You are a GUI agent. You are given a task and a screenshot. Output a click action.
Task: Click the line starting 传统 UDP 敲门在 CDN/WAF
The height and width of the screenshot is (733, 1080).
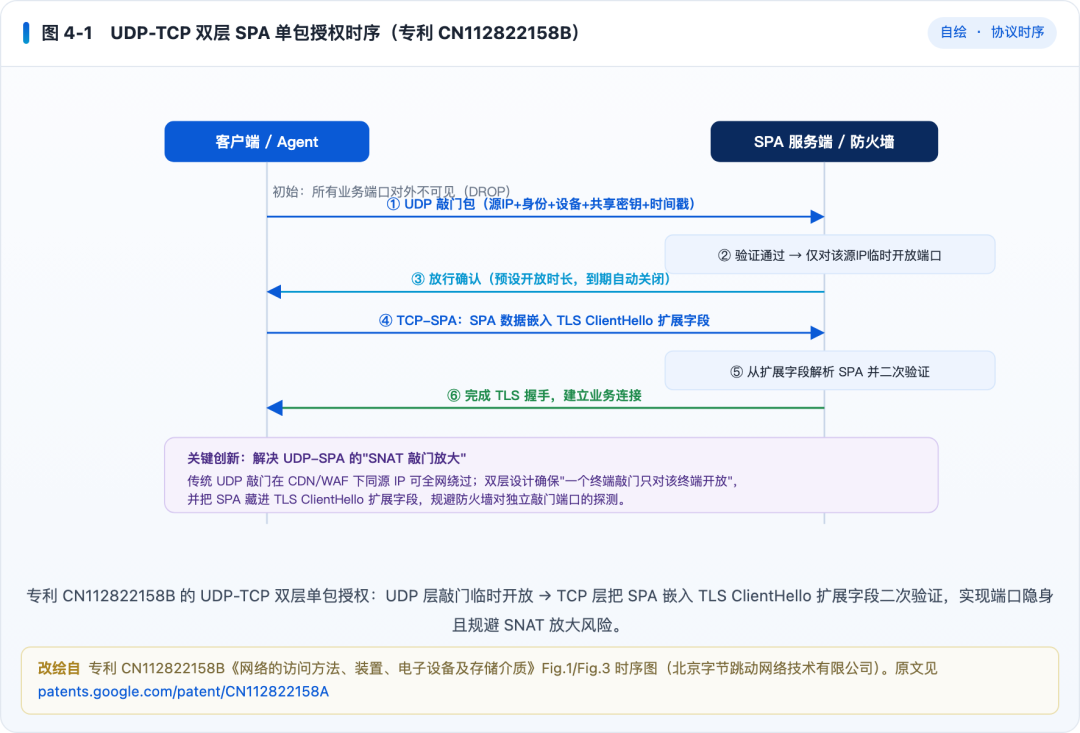(463, 481)
